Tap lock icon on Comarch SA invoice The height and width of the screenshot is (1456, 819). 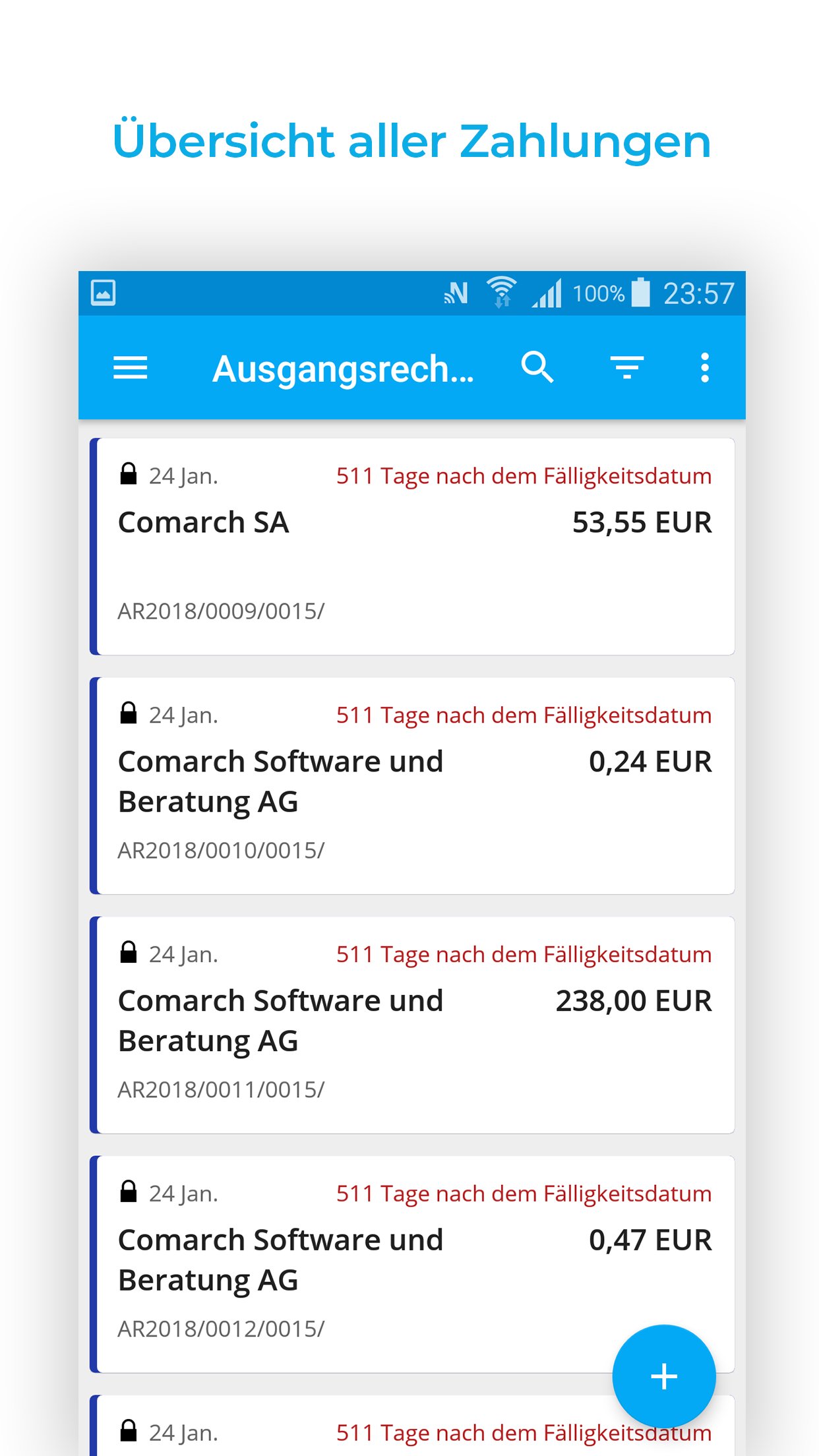pos(129,474)
